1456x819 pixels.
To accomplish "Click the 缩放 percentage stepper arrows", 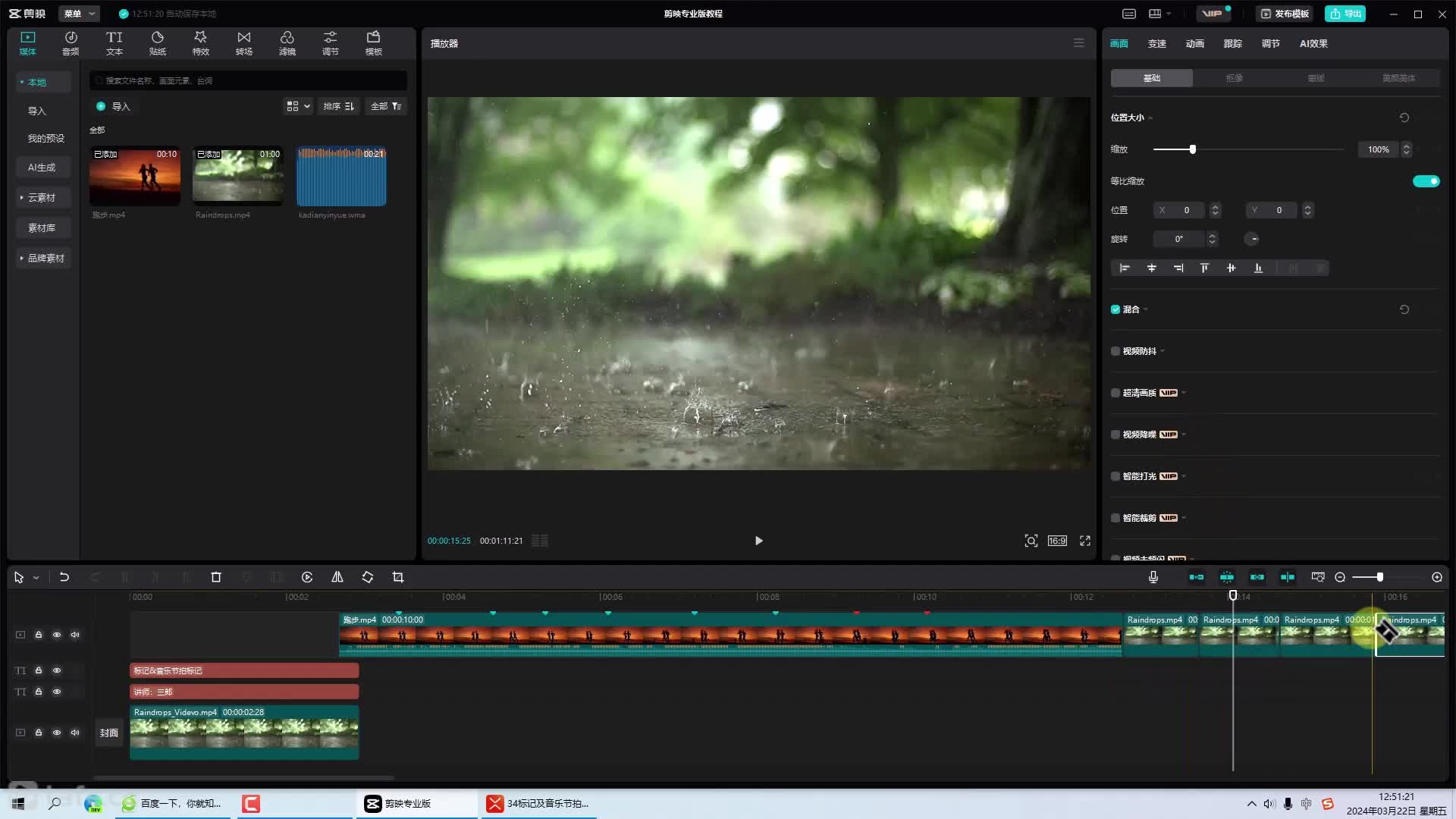I will coord(1407,149).
